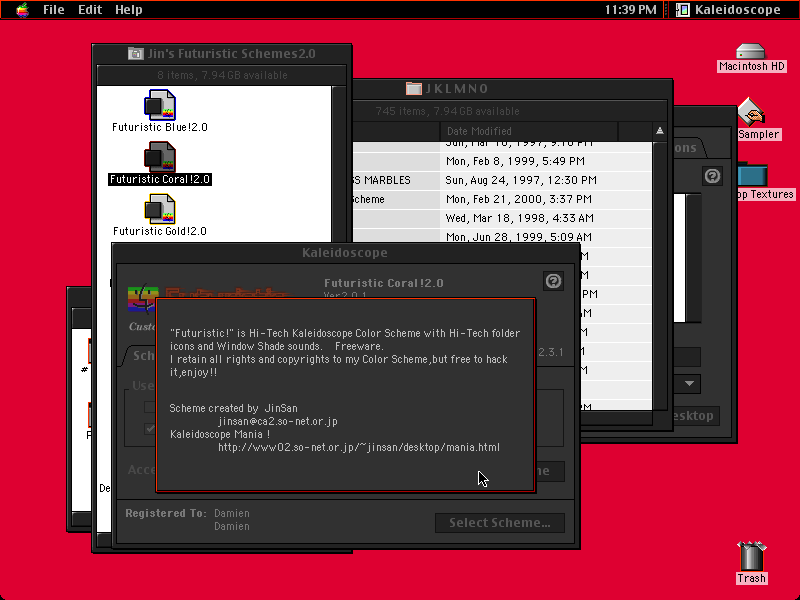The height and width of the screenshot is (600, 800).
Task: Click the help icon in the rear control panel
Action: 712,176
